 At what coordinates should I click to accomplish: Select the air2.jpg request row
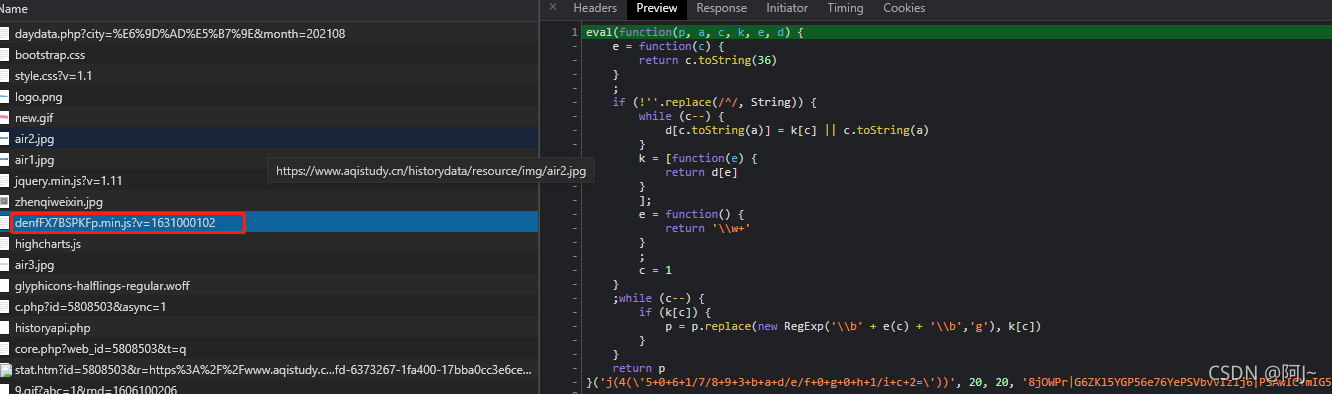coord(269,139)
